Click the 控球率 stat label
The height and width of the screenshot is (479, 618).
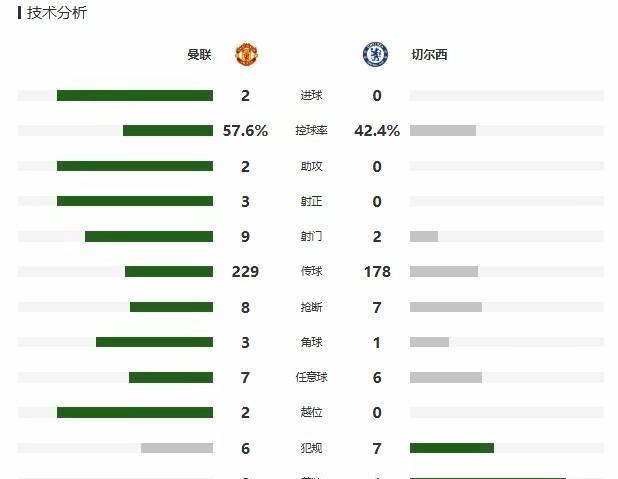311,130
